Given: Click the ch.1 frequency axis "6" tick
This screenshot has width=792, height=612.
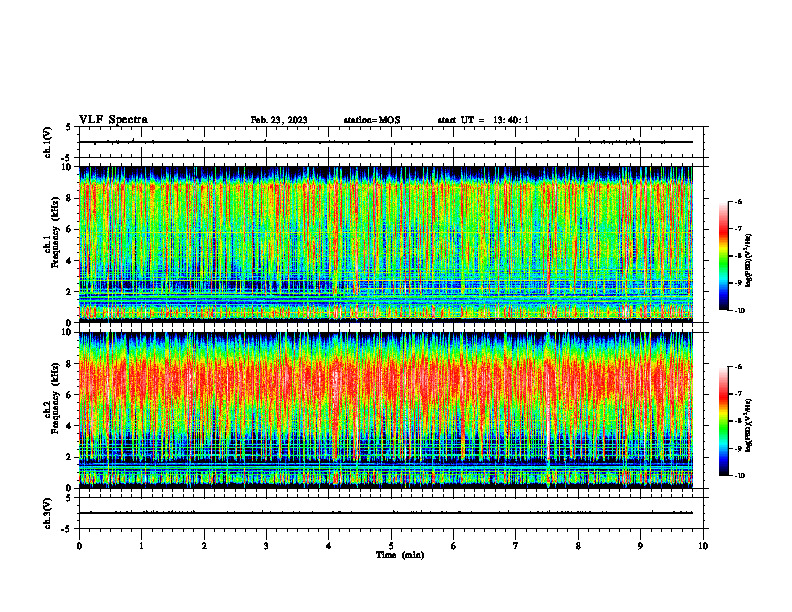Looking at the screenshot, I should point(69,229).
